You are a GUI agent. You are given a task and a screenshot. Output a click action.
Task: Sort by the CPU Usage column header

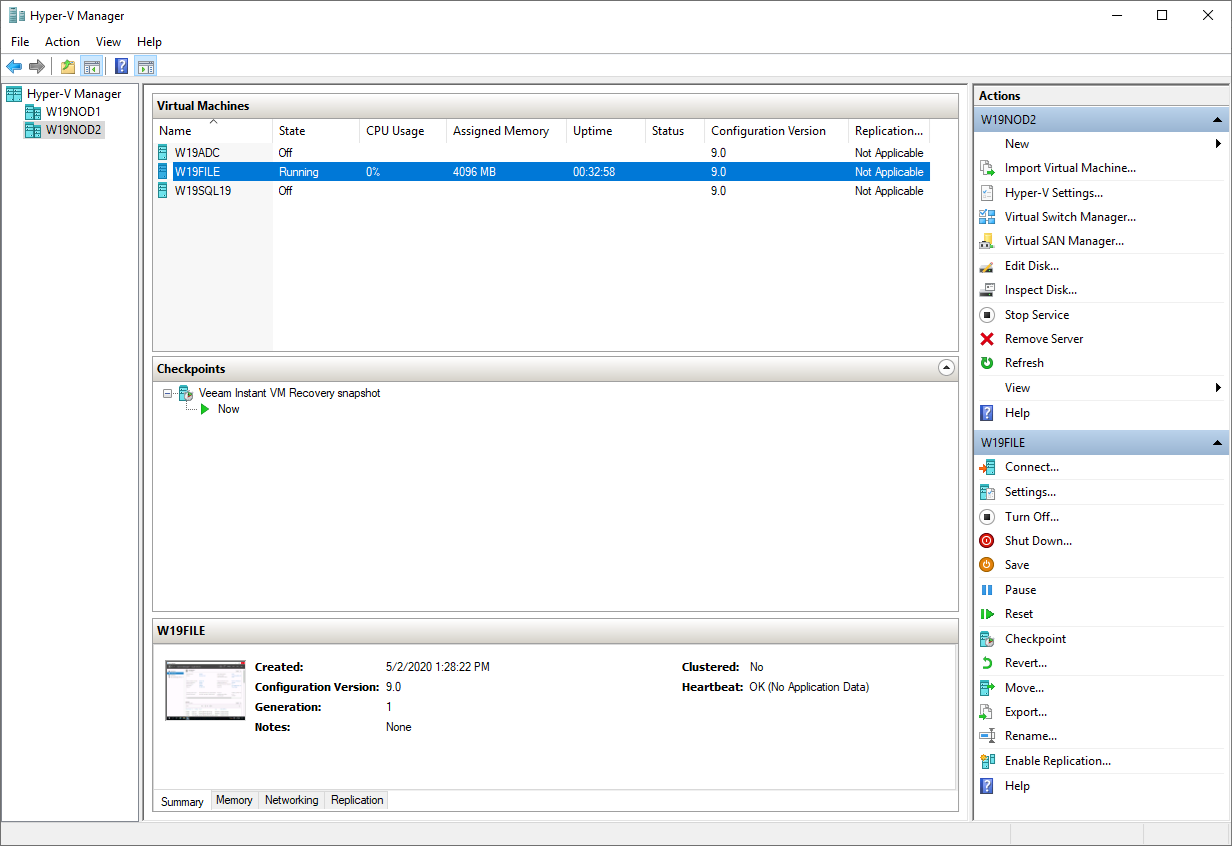pyautogui.click(x=403, y=131)
